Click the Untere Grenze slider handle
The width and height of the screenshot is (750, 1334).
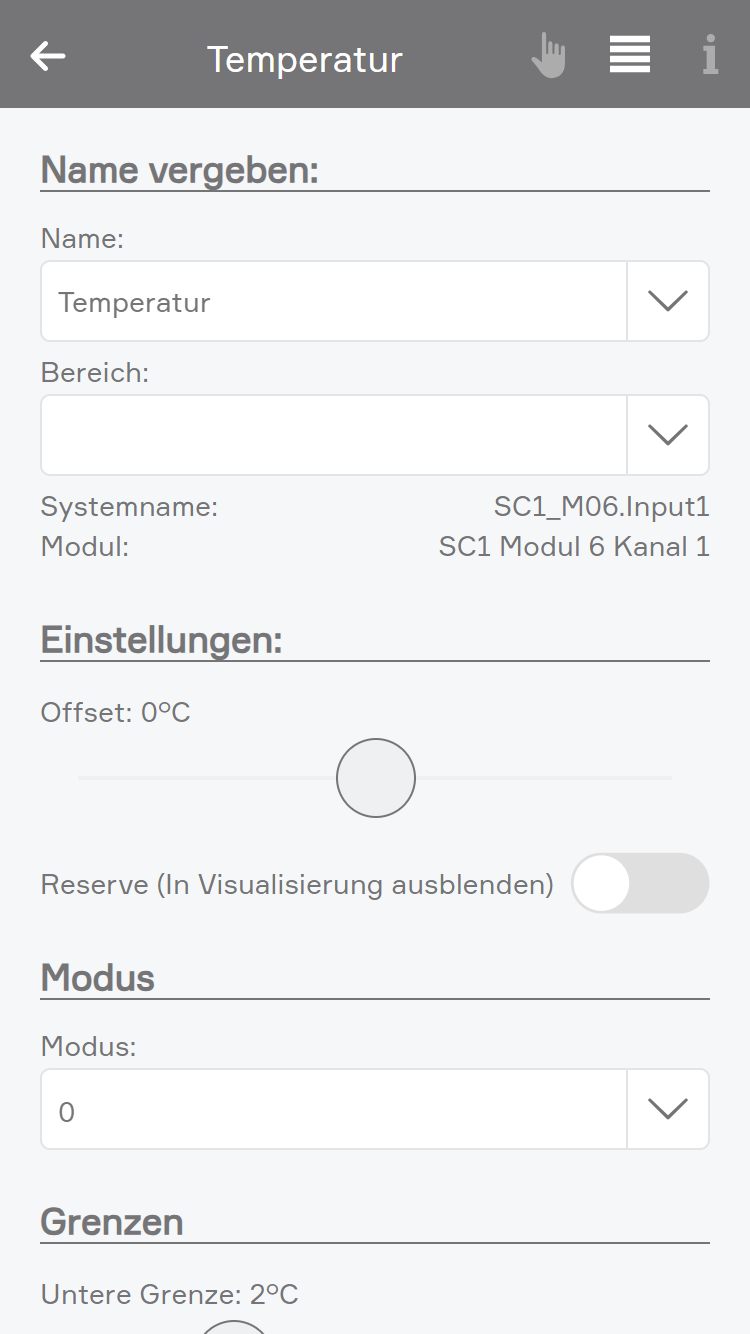[x=234, y=1328]
